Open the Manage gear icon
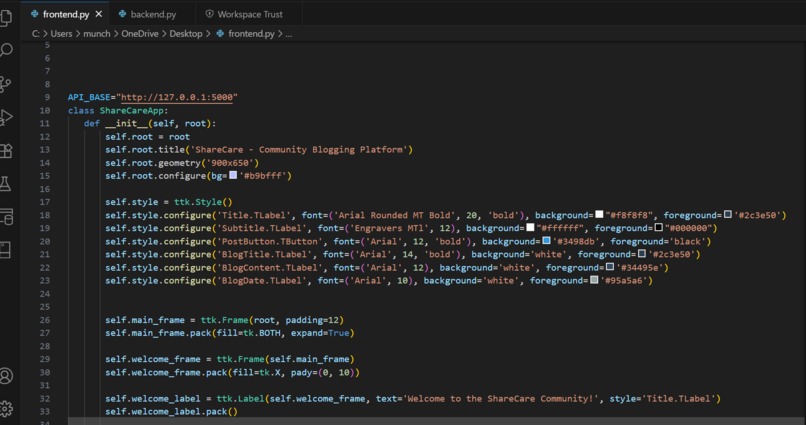This screenshot has height=425, width=806. (6, 409)
